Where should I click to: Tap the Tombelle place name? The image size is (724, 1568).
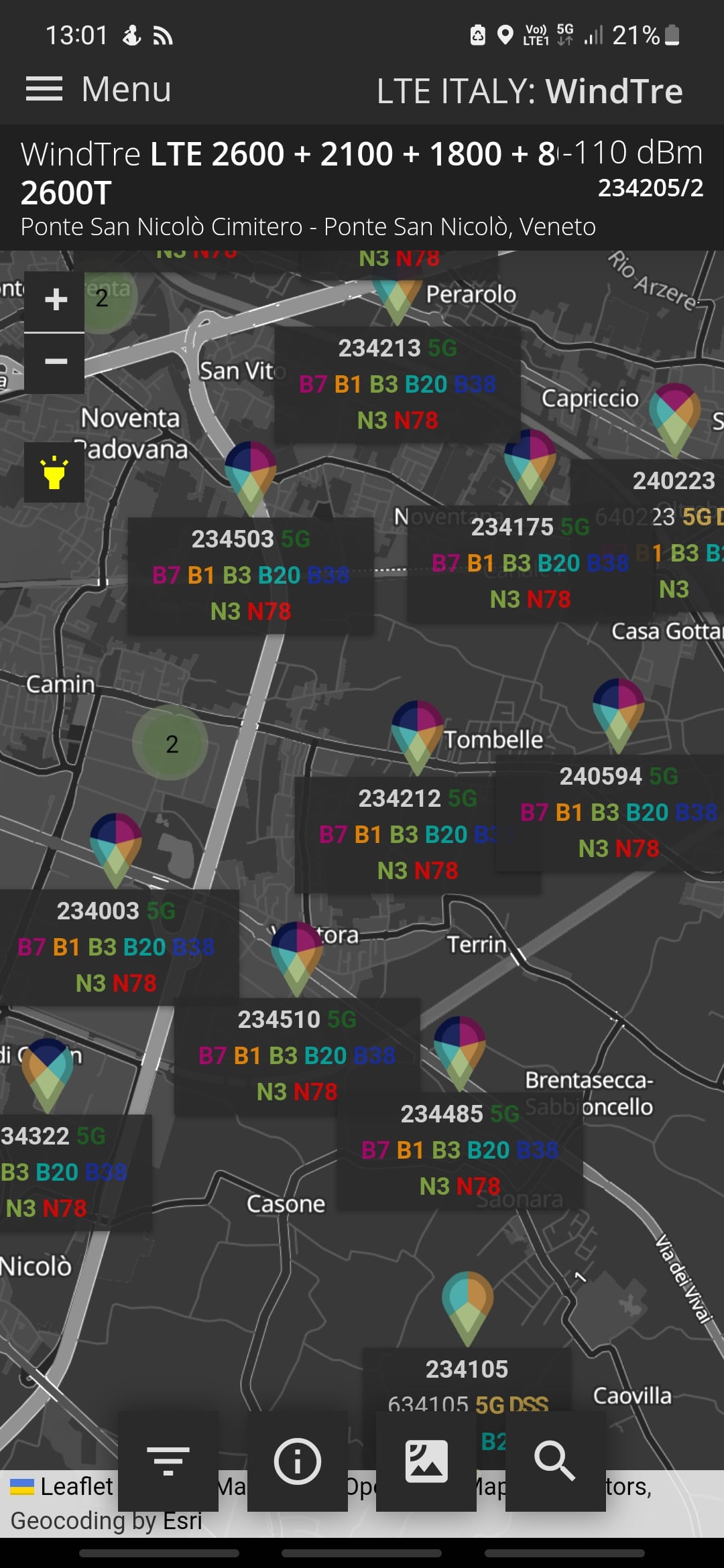(493, 740)
